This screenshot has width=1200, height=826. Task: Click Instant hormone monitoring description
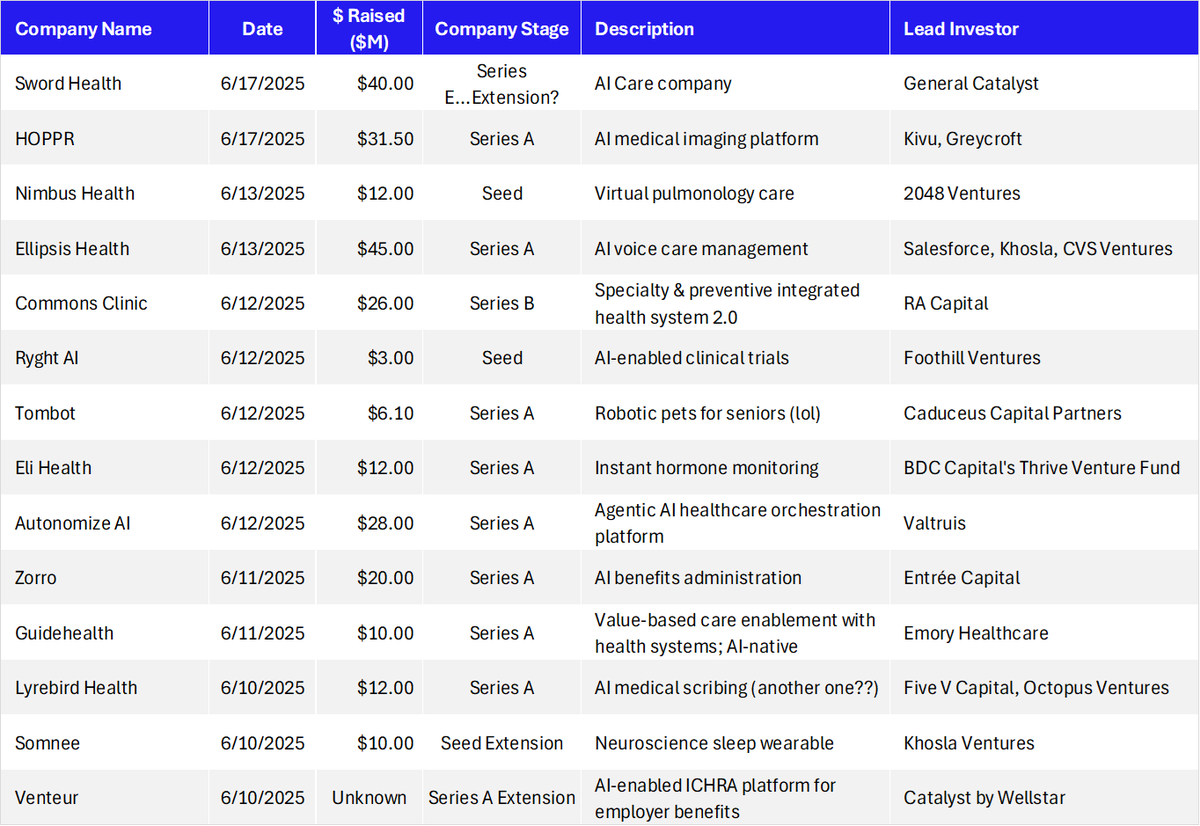pyautogui.click(x=736, y=468)
